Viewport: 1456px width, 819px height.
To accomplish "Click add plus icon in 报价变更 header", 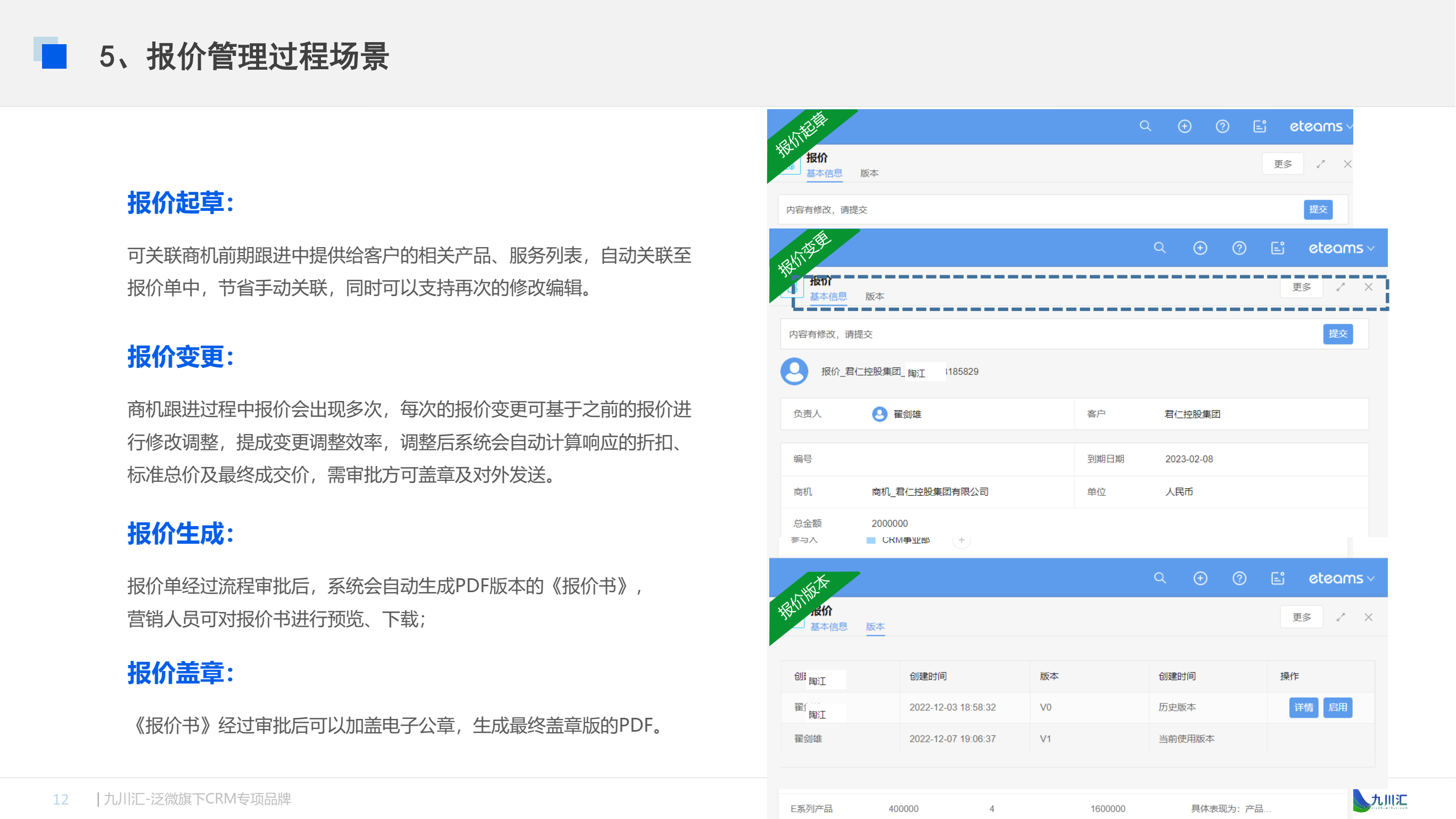I will point(1200,248).
